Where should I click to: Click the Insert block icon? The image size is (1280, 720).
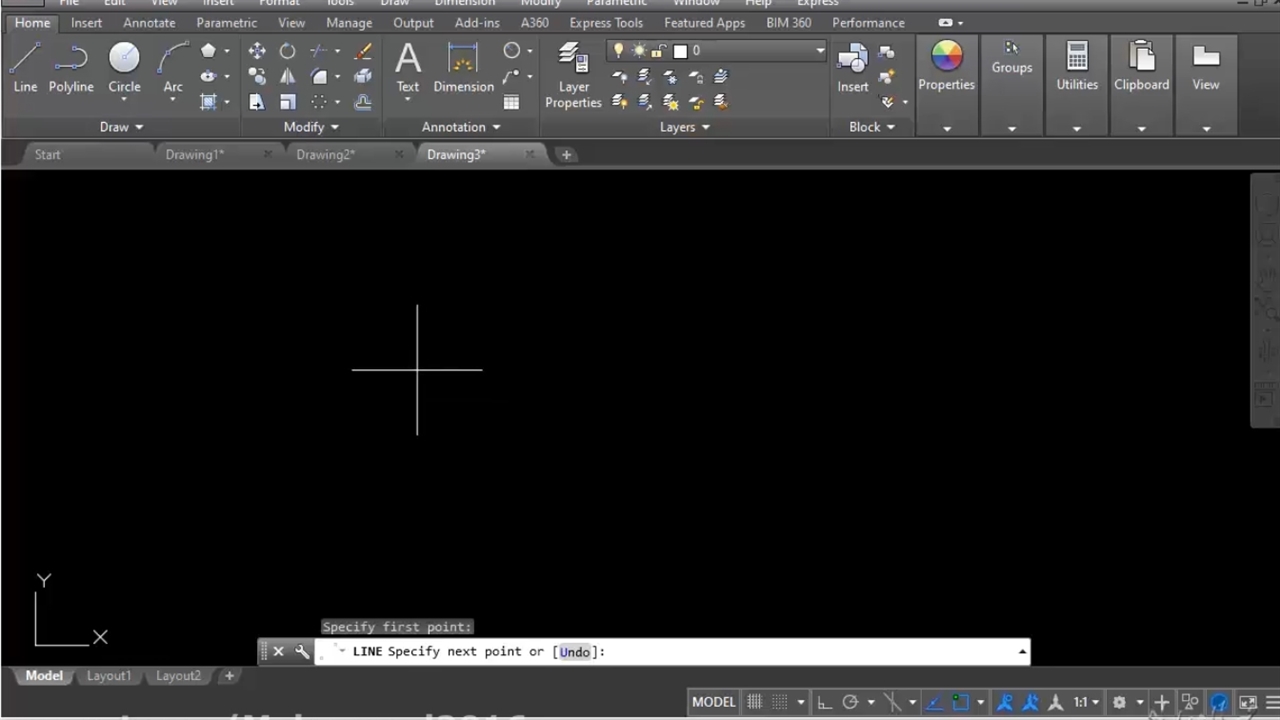[x=852, y=66]
